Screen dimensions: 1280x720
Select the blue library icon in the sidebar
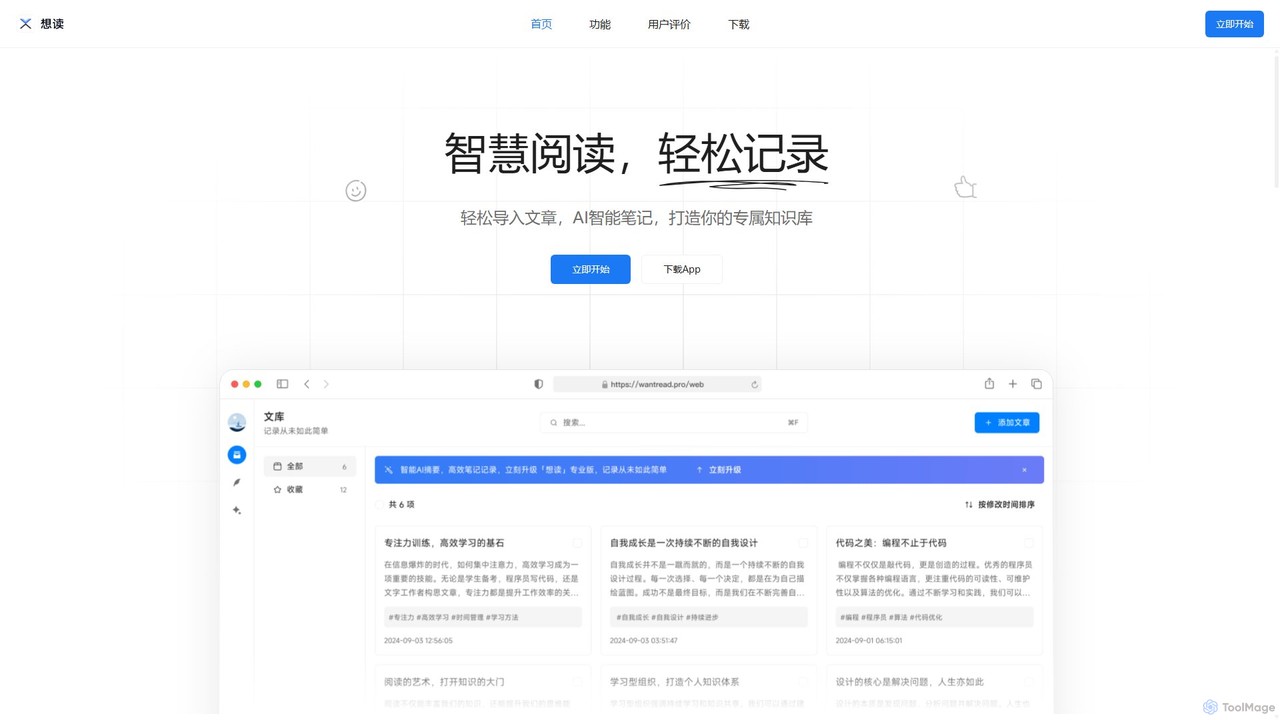(237, 455)
